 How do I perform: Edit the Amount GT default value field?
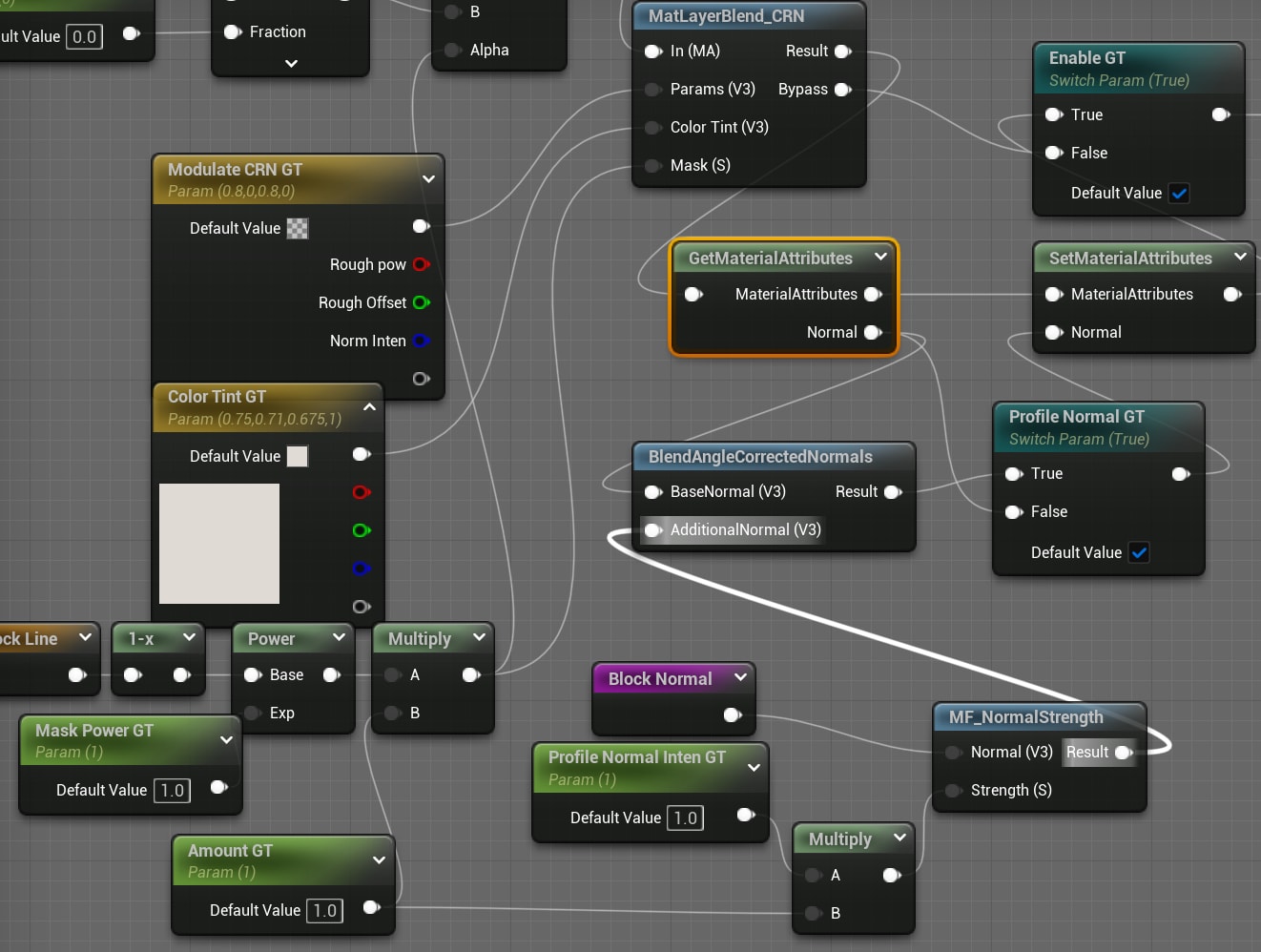coord(325,910)
